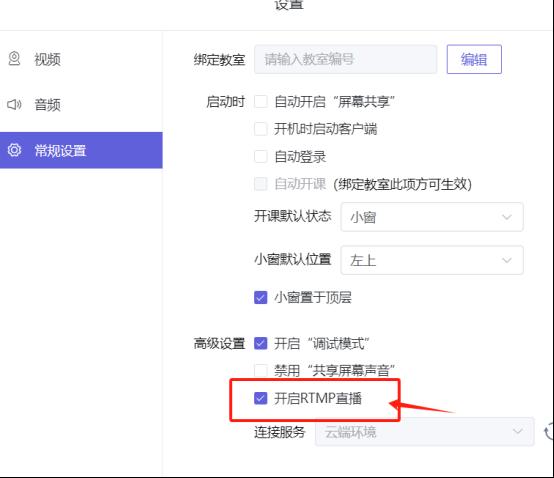Select the 常规设置 sidebar tab
Image resolution: width=554 pixels, height=478 pixels.
(81, 150)
